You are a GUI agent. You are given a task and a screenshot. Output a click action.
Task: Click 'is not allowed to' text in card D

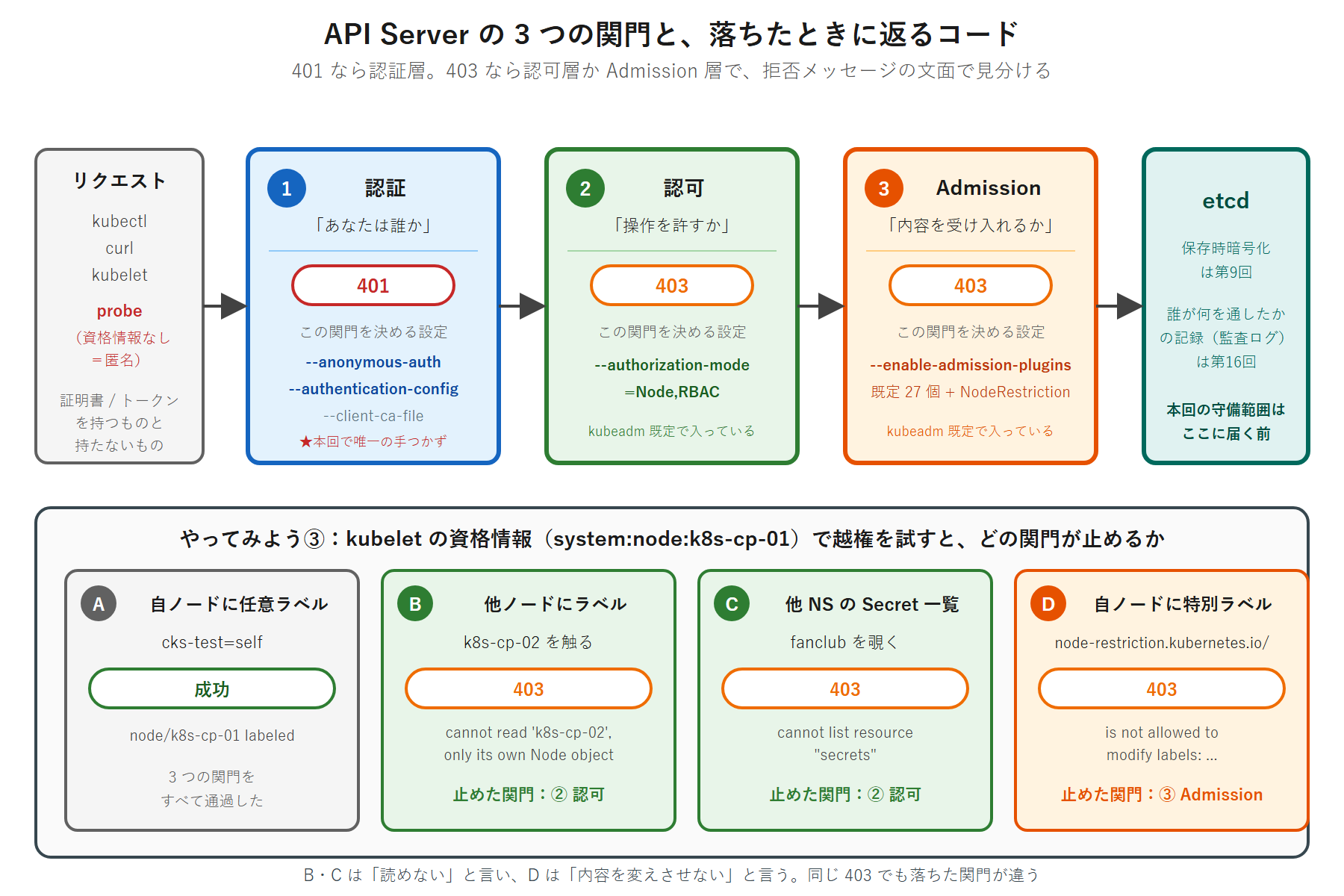coord(1162,732)
